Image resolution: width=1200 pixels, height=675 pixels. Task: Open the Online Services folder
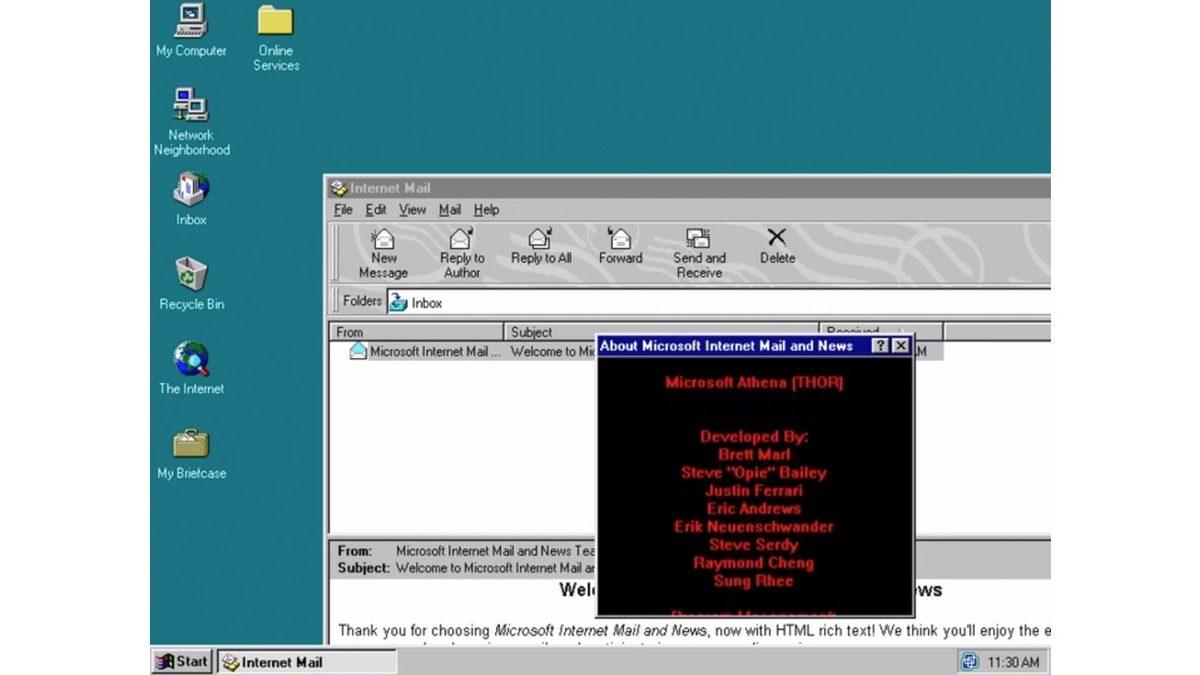point(275,25)
